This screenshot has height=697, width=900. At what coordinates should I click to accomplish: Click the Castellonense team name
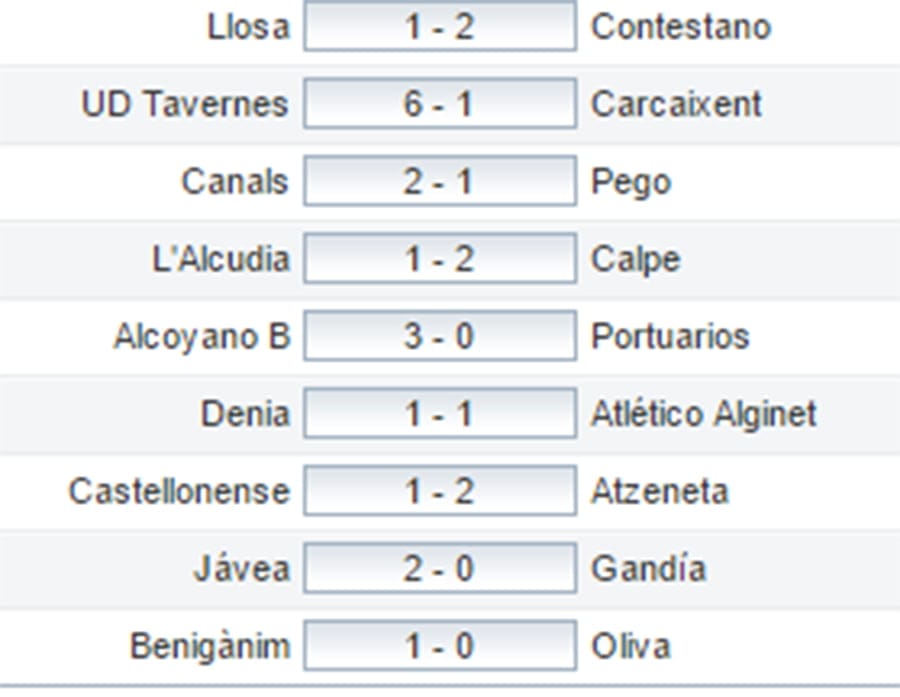[178, 491]
